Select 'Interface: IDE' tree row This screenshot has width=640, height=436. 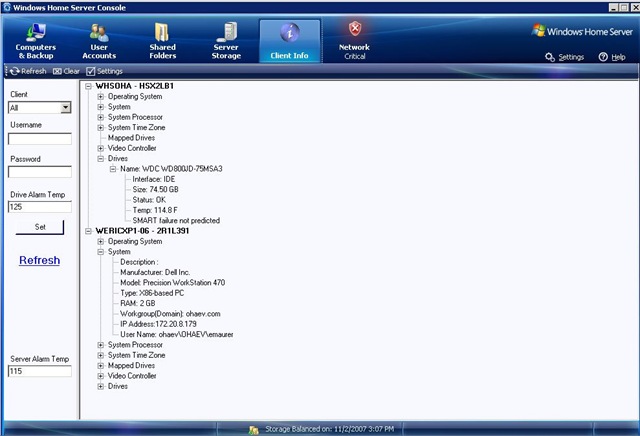pos(154,179)
